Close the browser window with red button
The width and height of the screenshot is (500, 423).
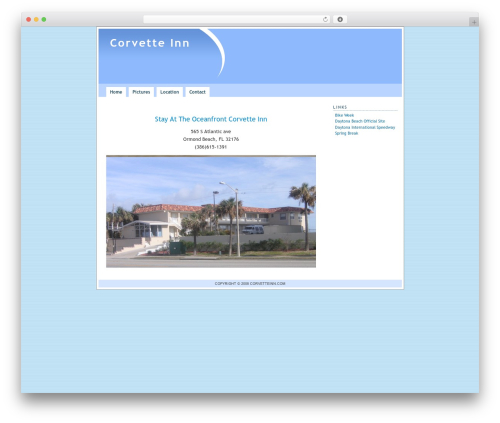click(29, 20)
